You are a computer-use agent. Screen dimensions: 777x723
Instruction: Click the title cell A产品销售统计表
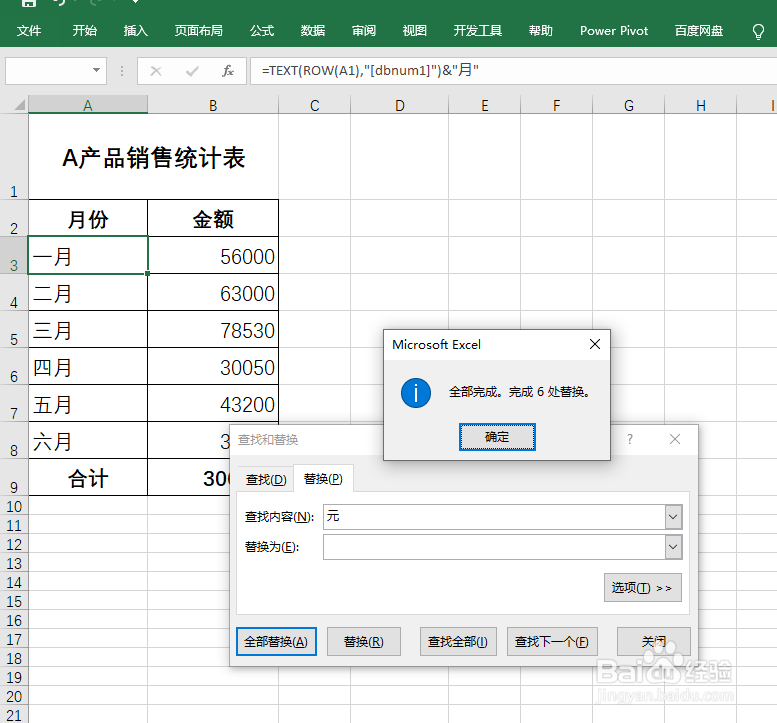(154, 157)
